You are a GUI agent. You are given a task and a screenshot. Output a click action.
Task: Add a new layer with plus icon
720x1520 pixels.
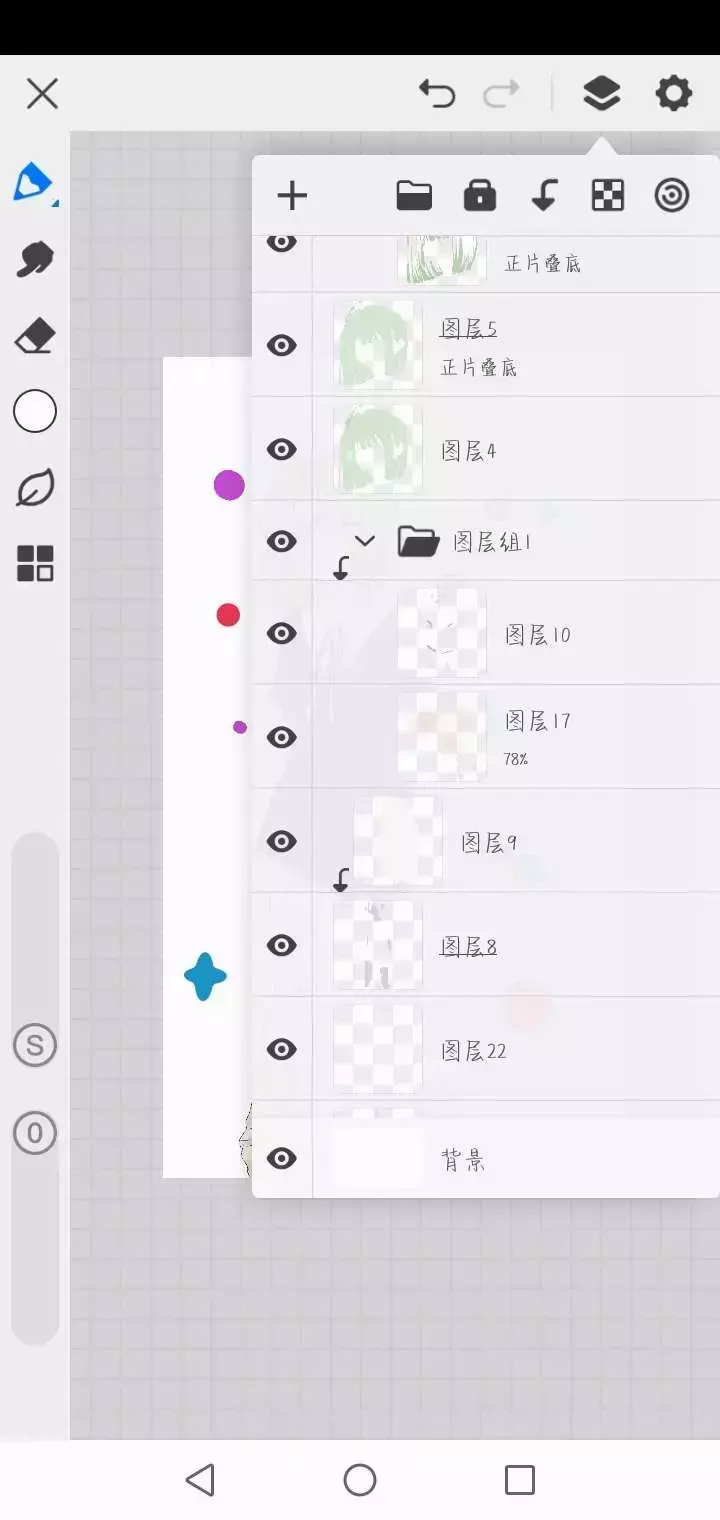click(x=292, y=196)
